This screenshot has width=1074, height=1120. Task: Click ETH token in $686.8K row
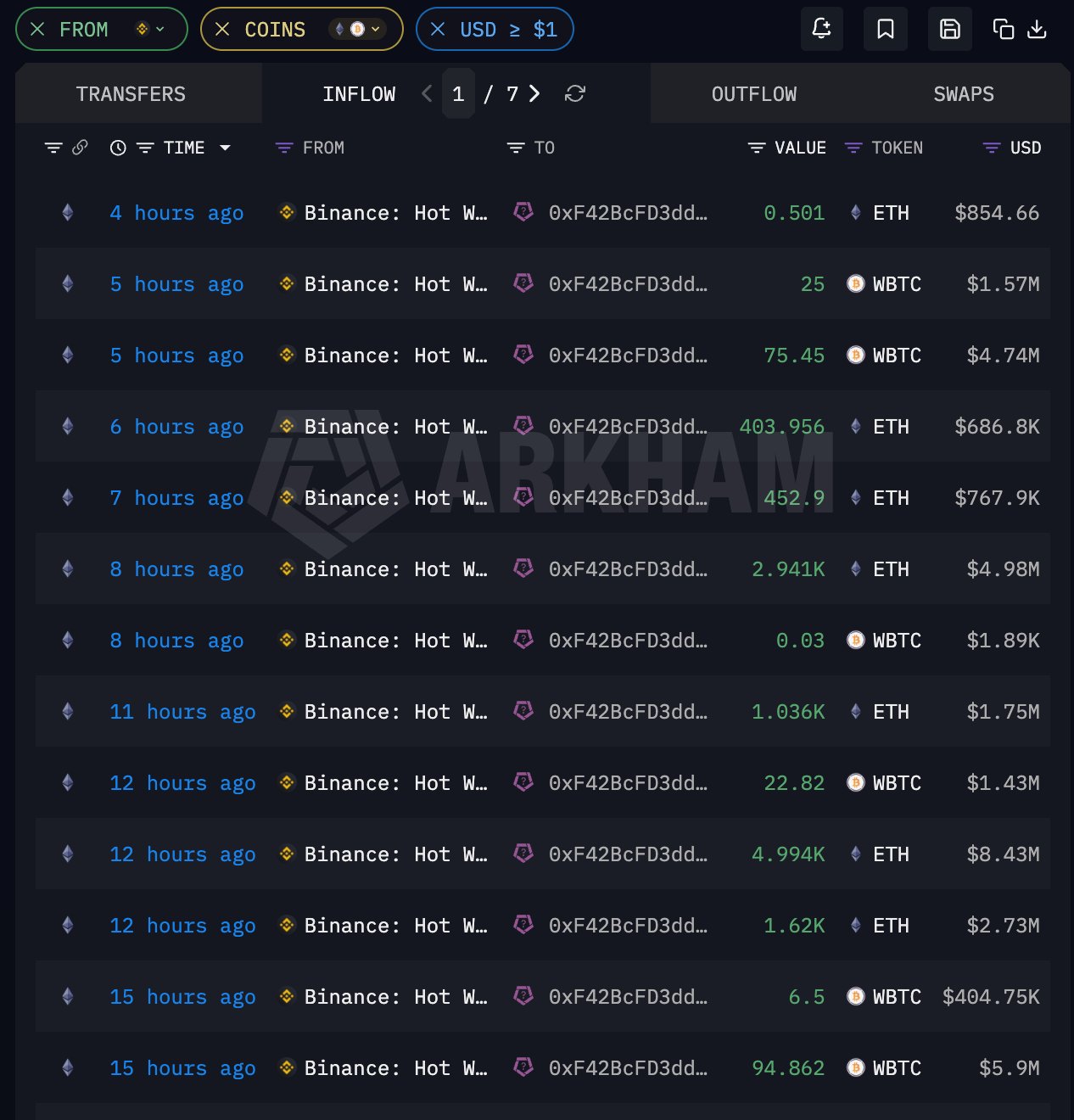(891, 427)
